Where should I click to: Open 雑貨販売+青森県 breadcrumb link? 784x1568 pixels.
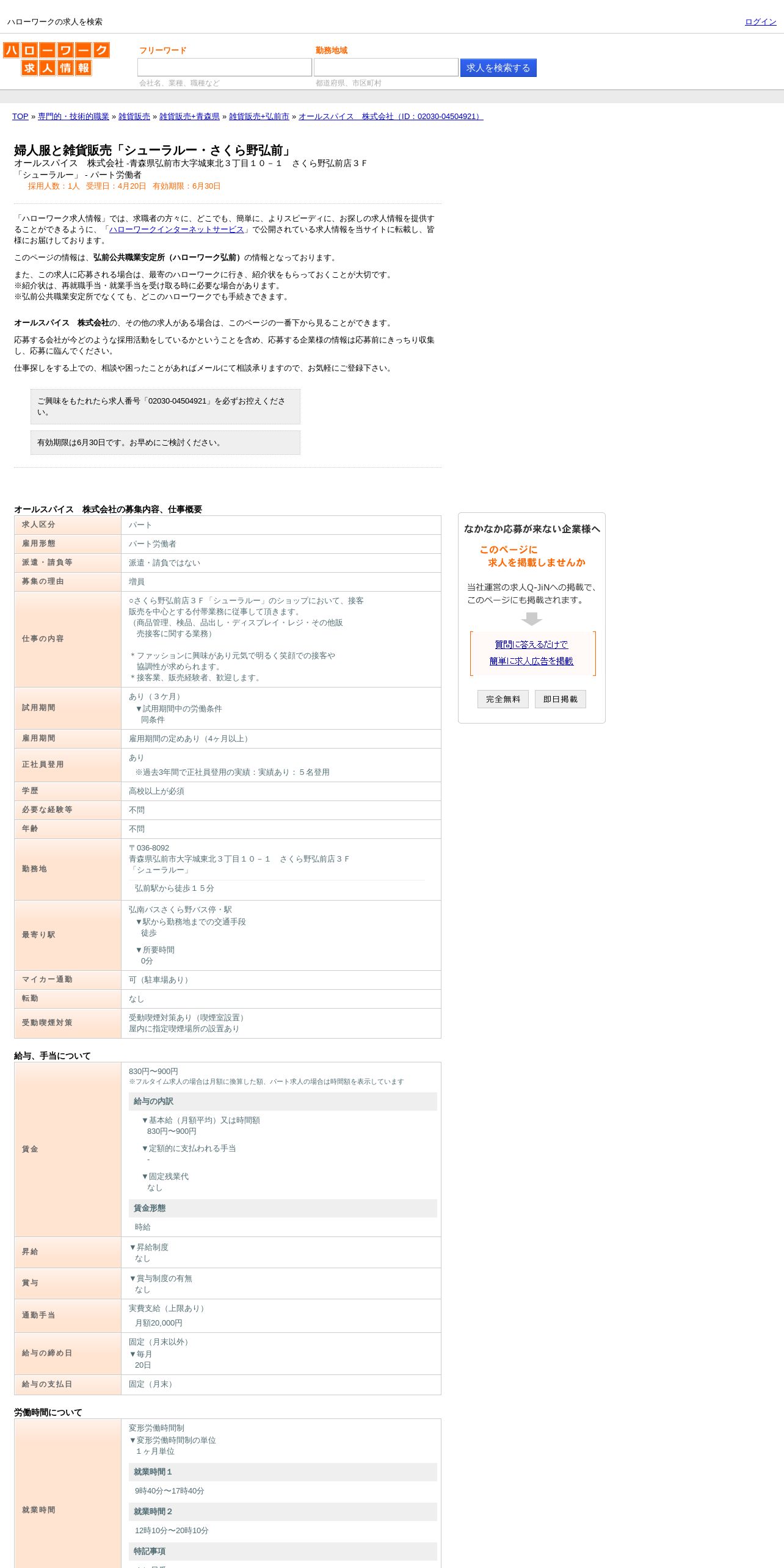tap(189, 117)
